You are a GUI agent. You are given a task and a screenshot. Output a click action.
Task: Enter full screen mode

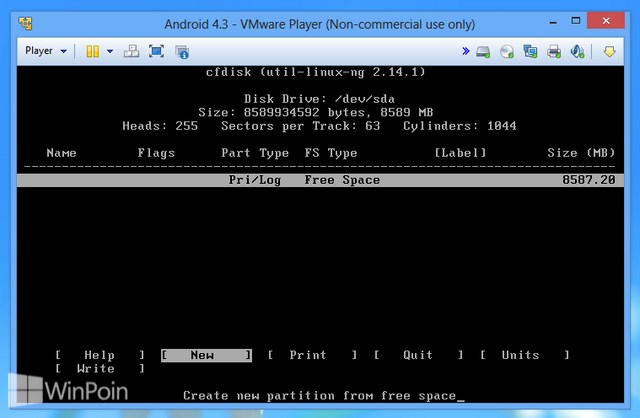tap(156, 51)
